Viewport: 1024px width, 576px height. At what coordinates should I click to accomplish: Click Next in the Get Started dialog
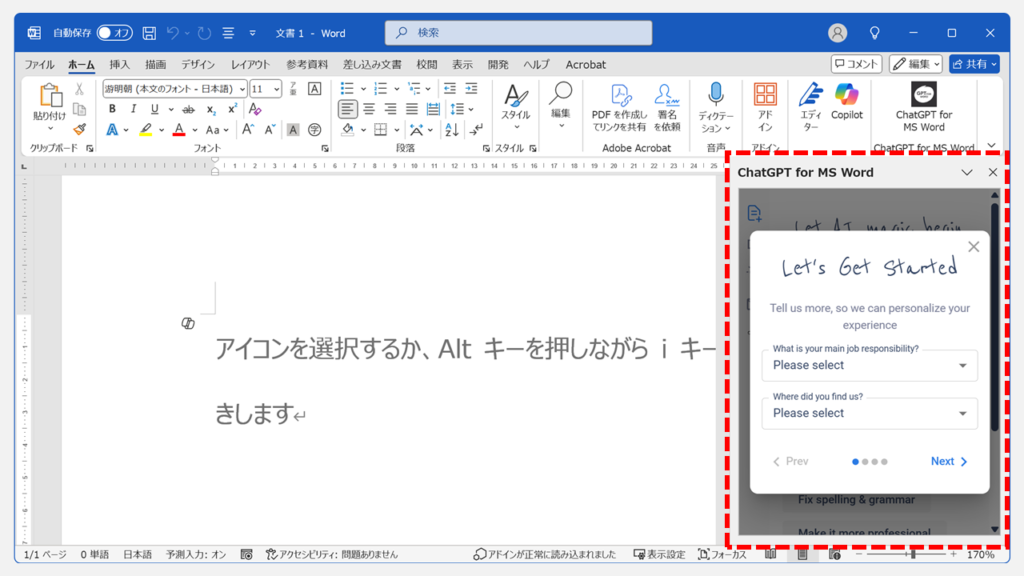(948, 461)
